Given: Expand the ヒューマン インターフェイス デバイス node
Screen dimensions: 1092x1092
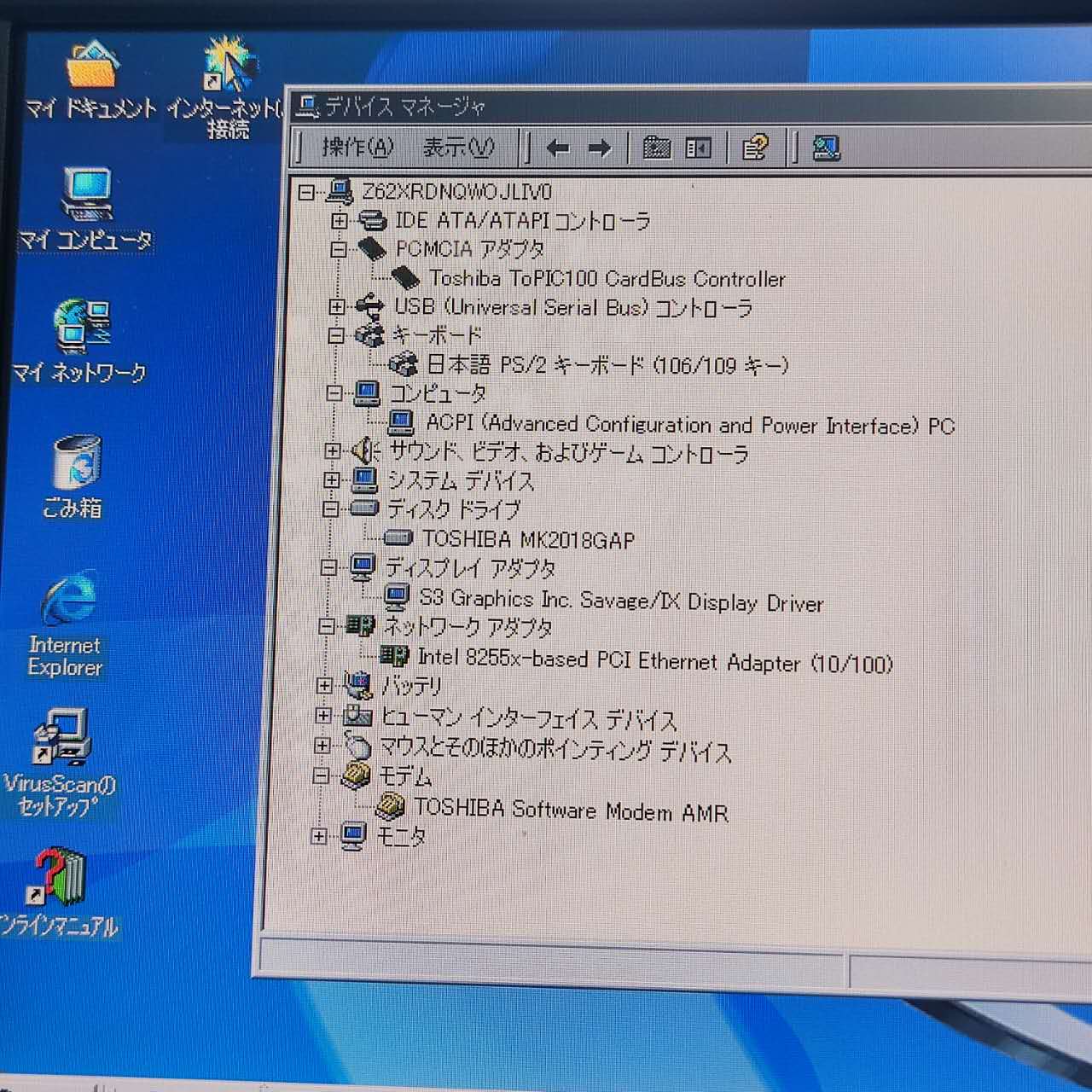Looking at the screenshot, I should 324,715.
